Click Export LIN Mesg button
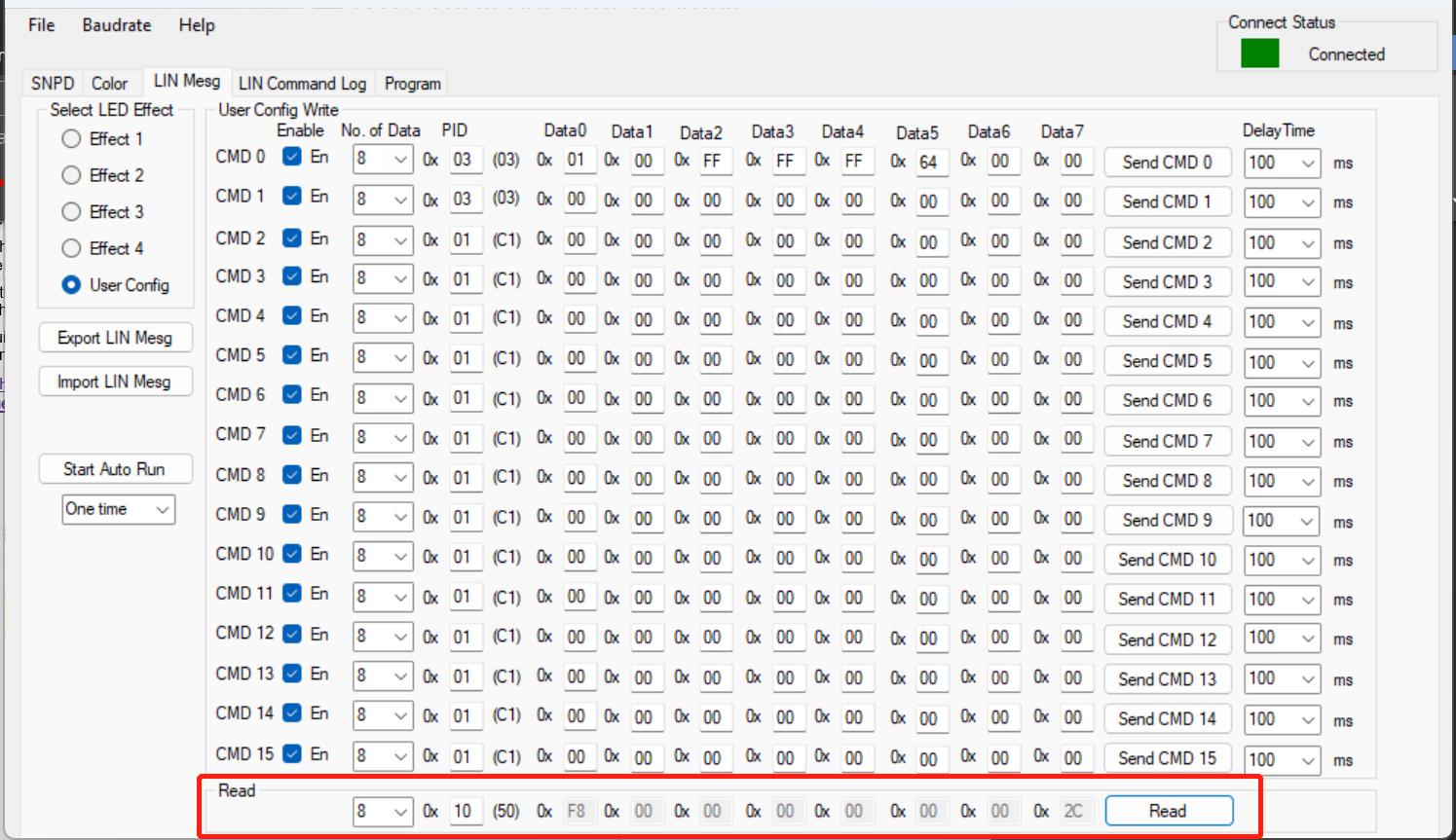 coord(115,338)
